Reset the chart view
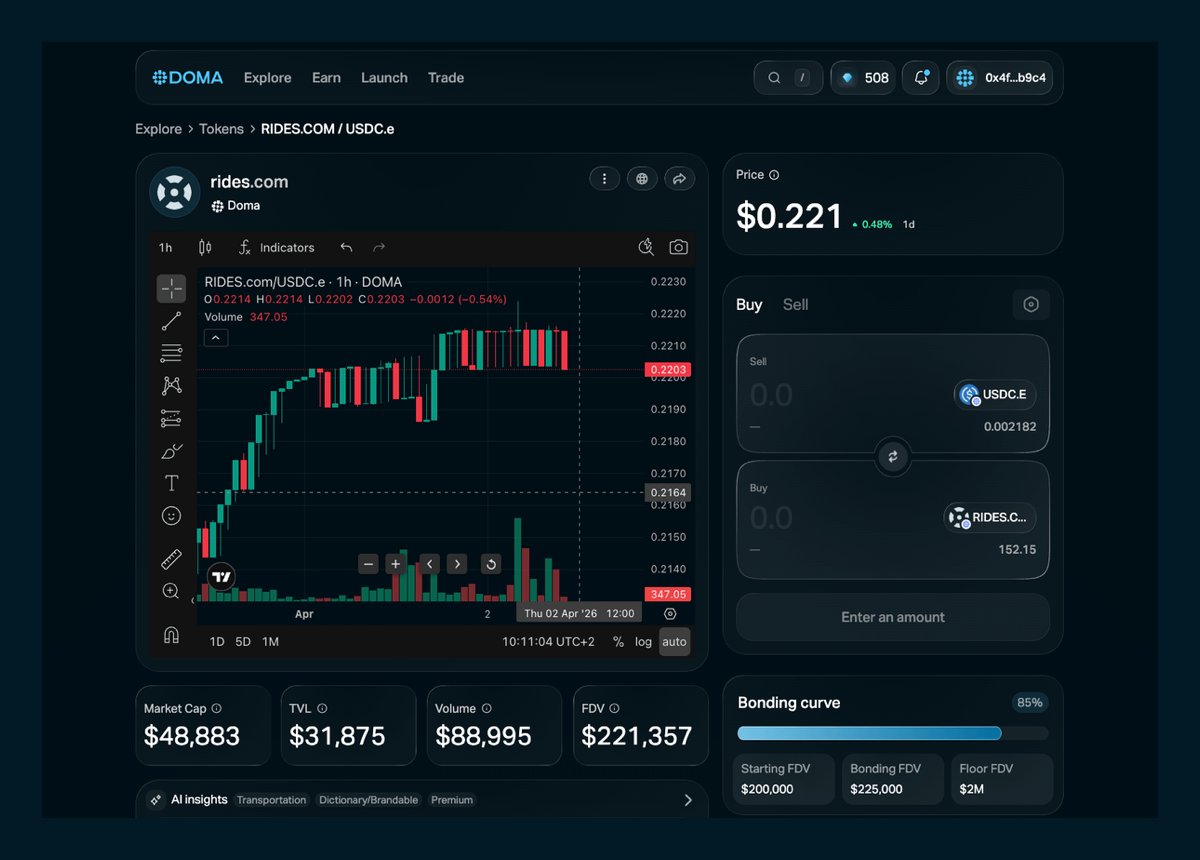1200x860 pixels. coord(491,564)
